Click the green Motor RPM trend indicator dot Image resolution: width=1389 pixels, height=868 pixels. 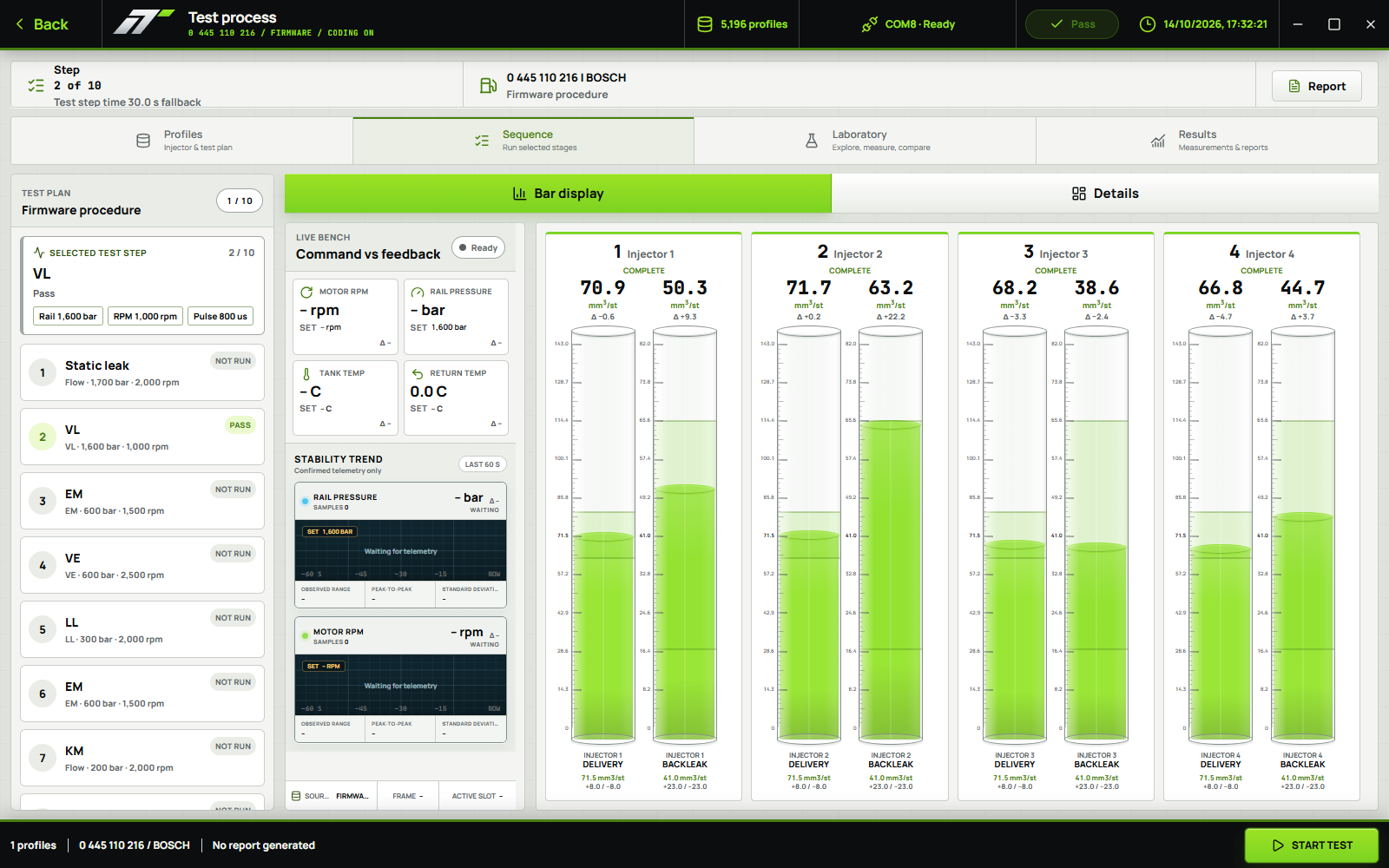305,635
